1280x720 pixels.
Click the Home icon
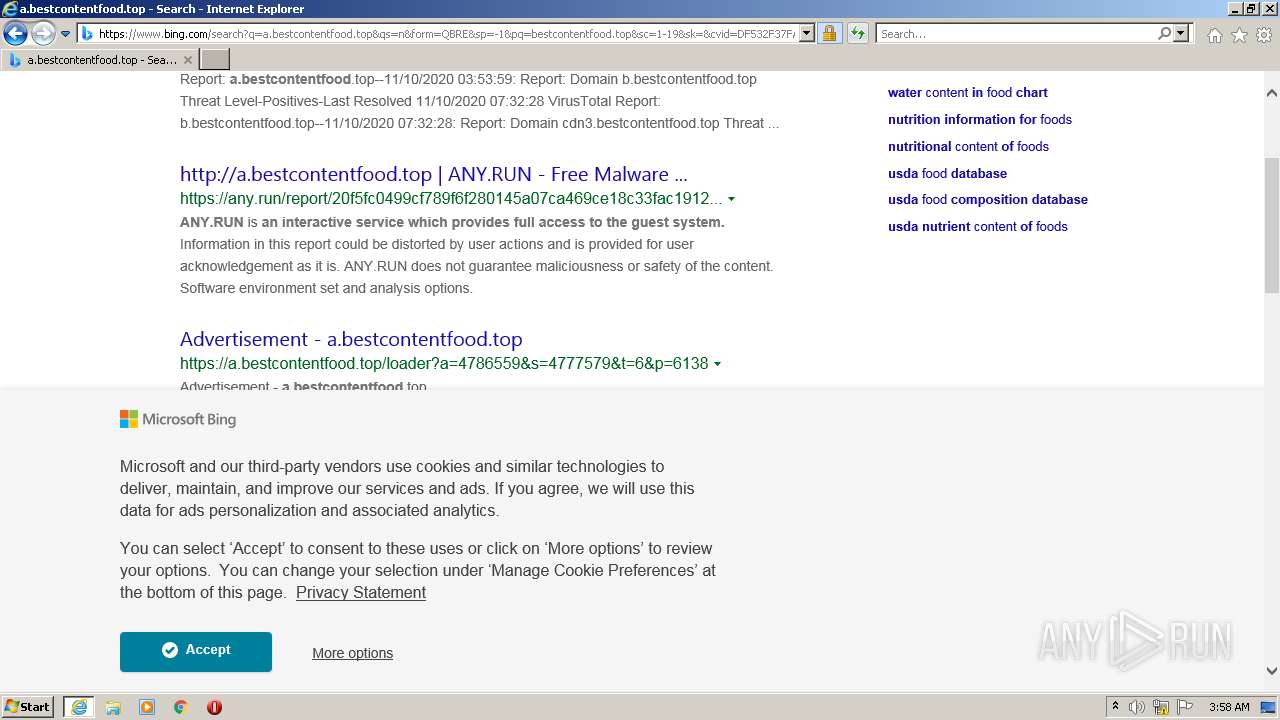(1214, 35)
